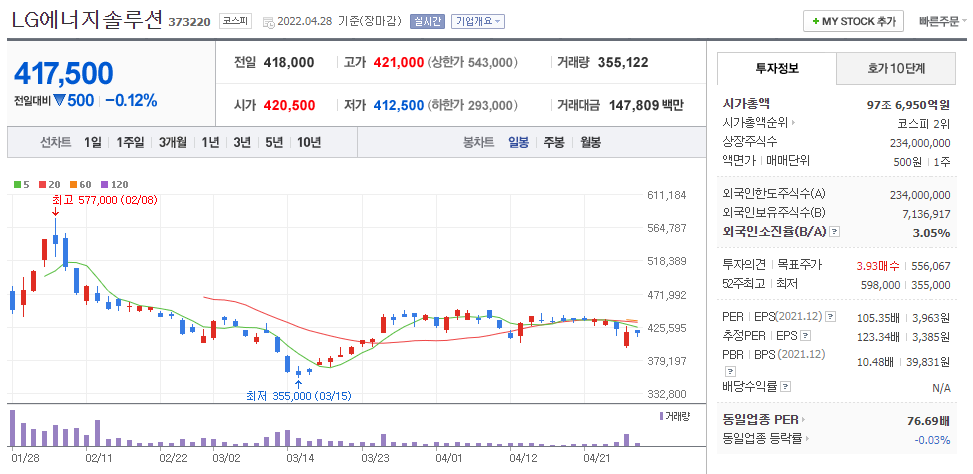Open help icon beside PER EPS(2021.12)
The width and height of the screenshot is (973, 474).
(x=831, y=317)
